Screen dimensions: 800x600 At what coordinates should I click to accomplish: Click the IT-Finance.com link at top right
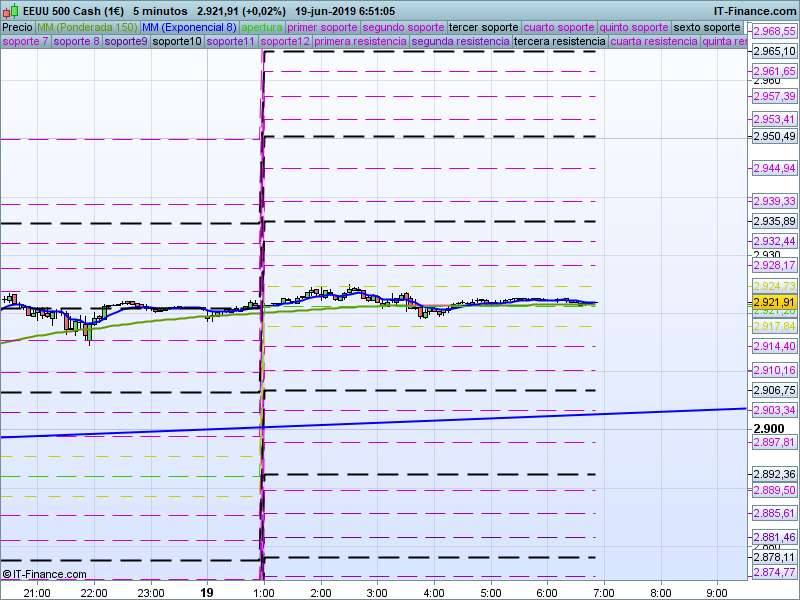point(756,10)
